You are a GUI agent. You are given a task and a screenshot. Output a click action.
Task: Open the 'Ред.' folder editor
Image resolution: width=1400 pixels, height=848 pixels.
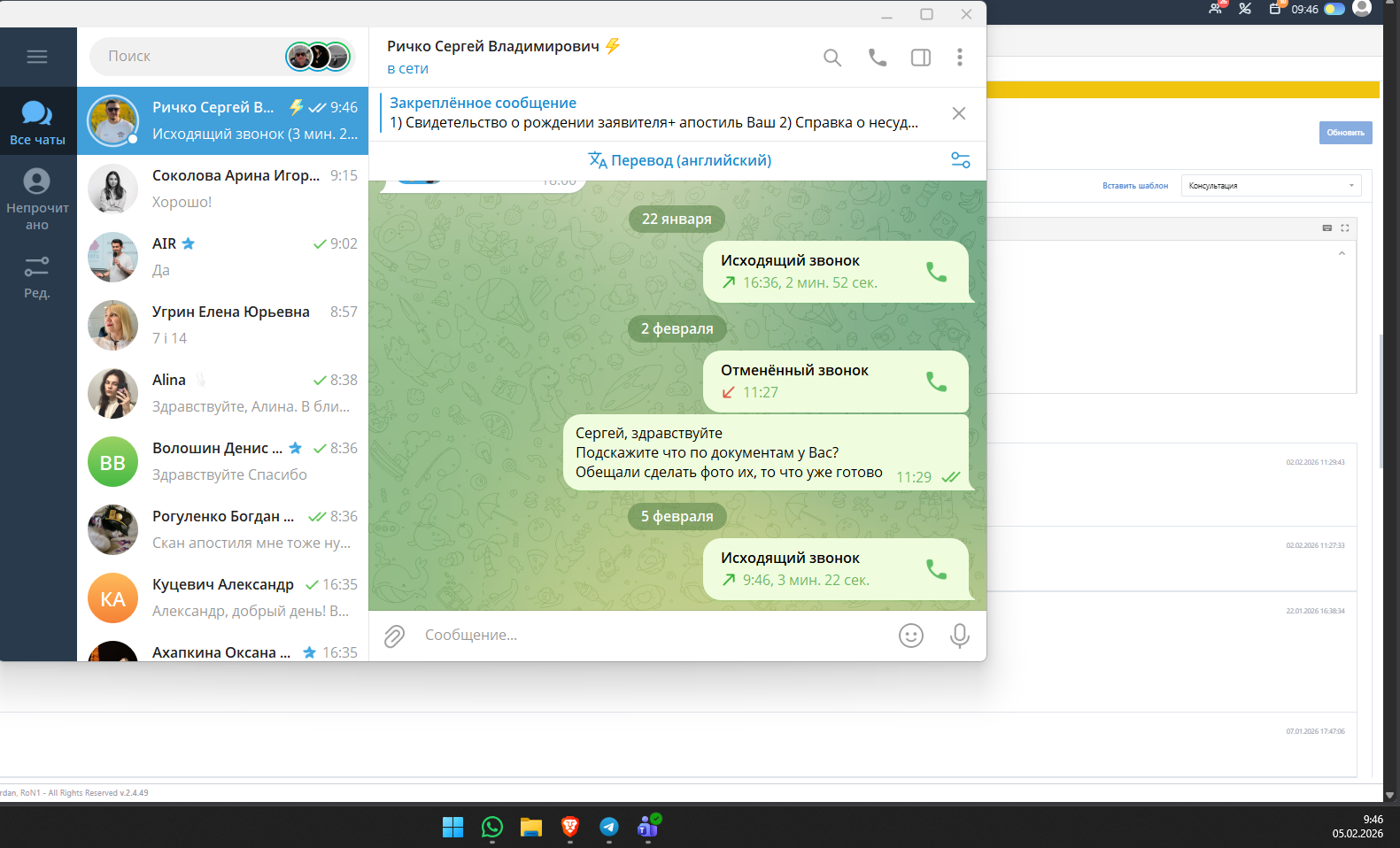[37, 277]
